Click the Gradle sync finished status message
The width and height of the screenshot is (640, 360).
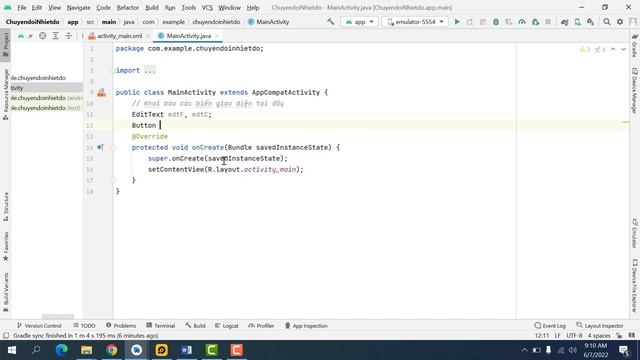[86, 336]
